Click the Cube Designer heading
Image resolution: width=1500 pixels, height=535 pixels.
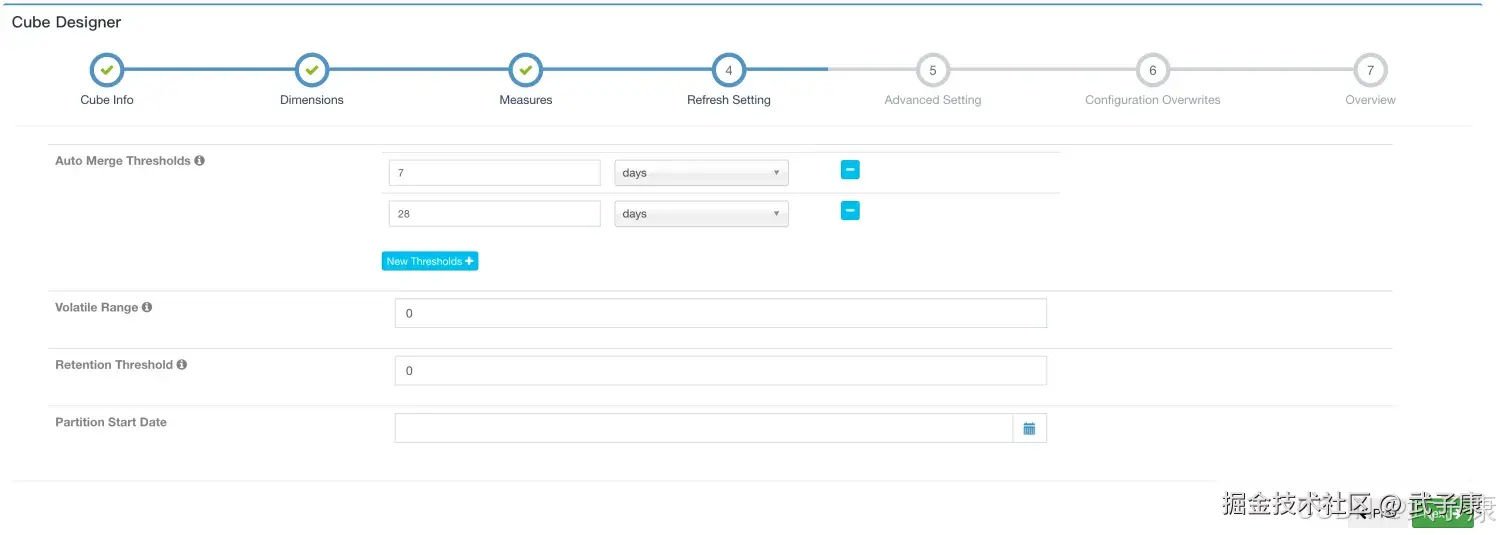(x=67, y=22)
